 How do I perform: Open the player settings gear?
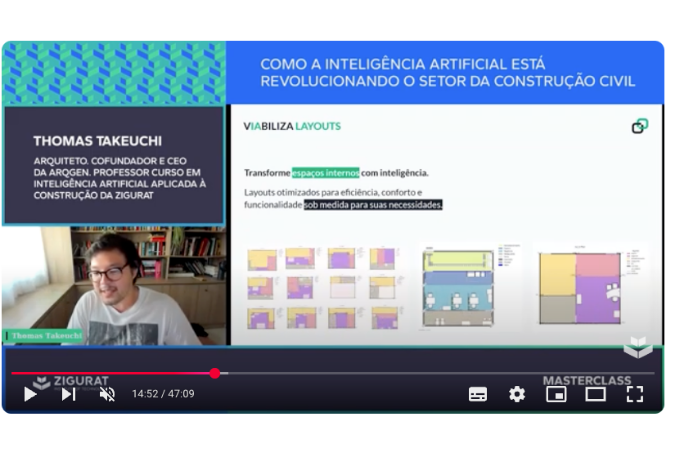[517, 394]
